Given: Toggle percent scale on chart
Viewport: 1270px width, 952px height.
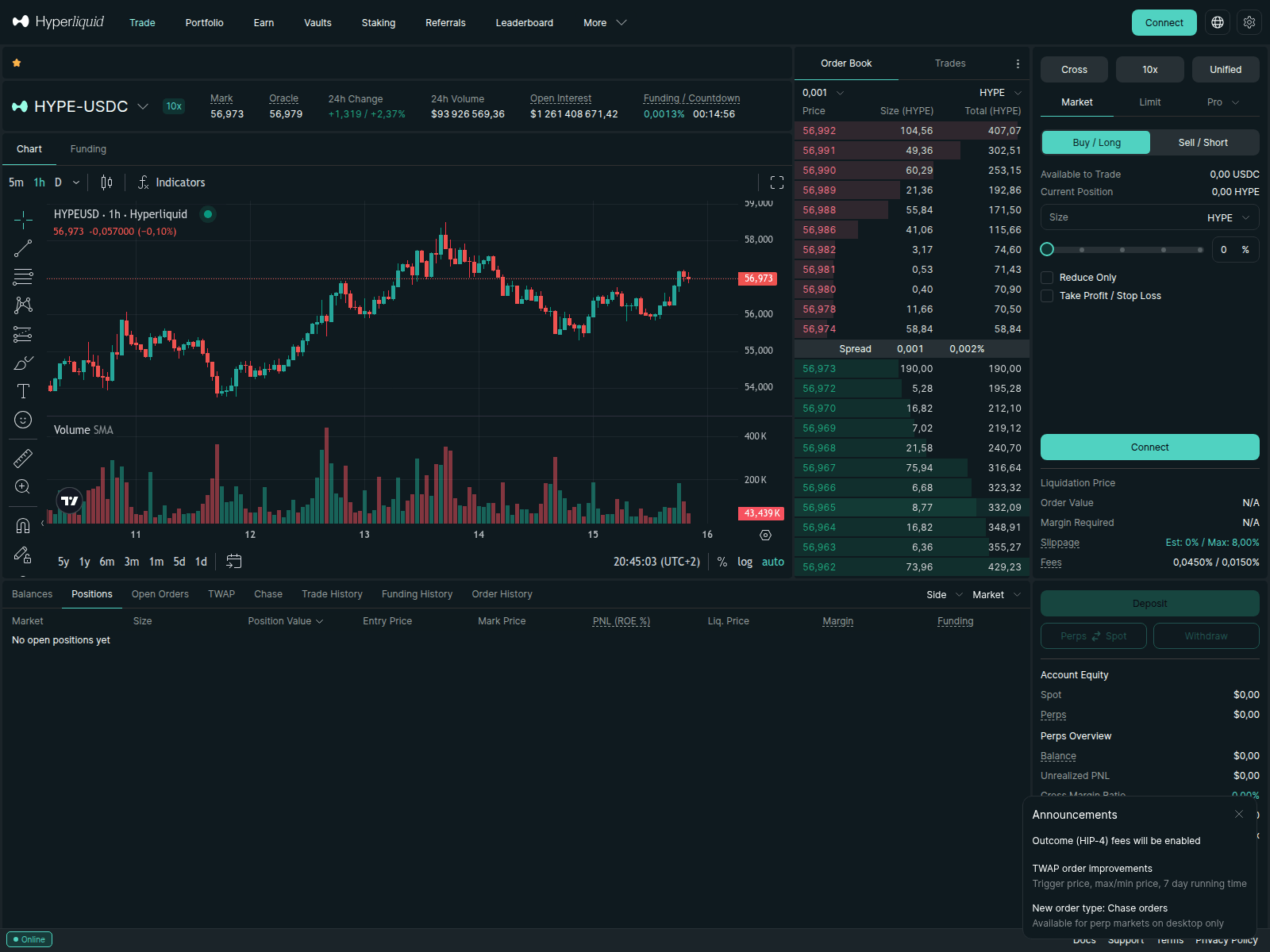Looking at the screenshot, I should (x=722, y=562).
